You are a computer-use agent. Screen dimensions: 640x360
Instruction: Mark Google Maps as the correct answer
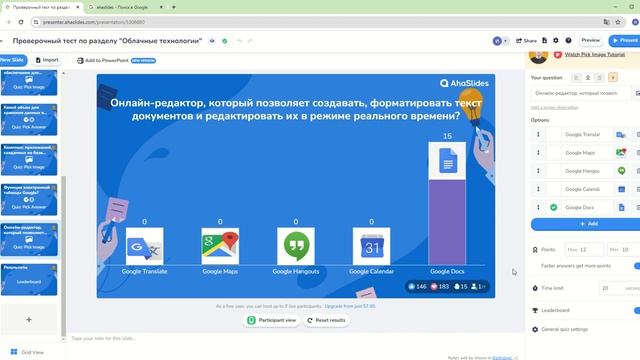pyautogui.click(x=553, y=153)
